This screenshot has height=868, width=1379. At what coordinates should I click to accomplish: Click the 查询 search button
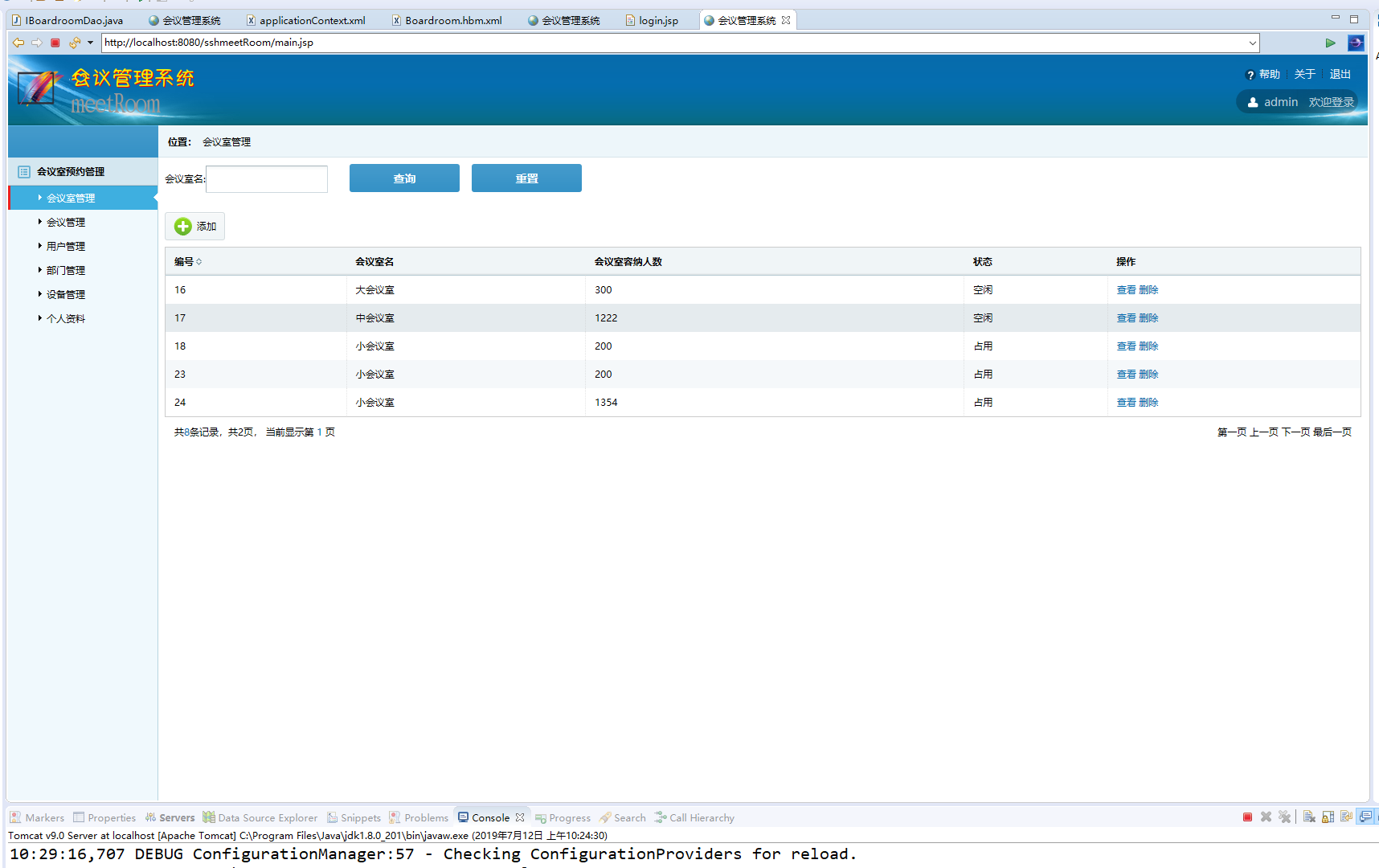point(404,178)
